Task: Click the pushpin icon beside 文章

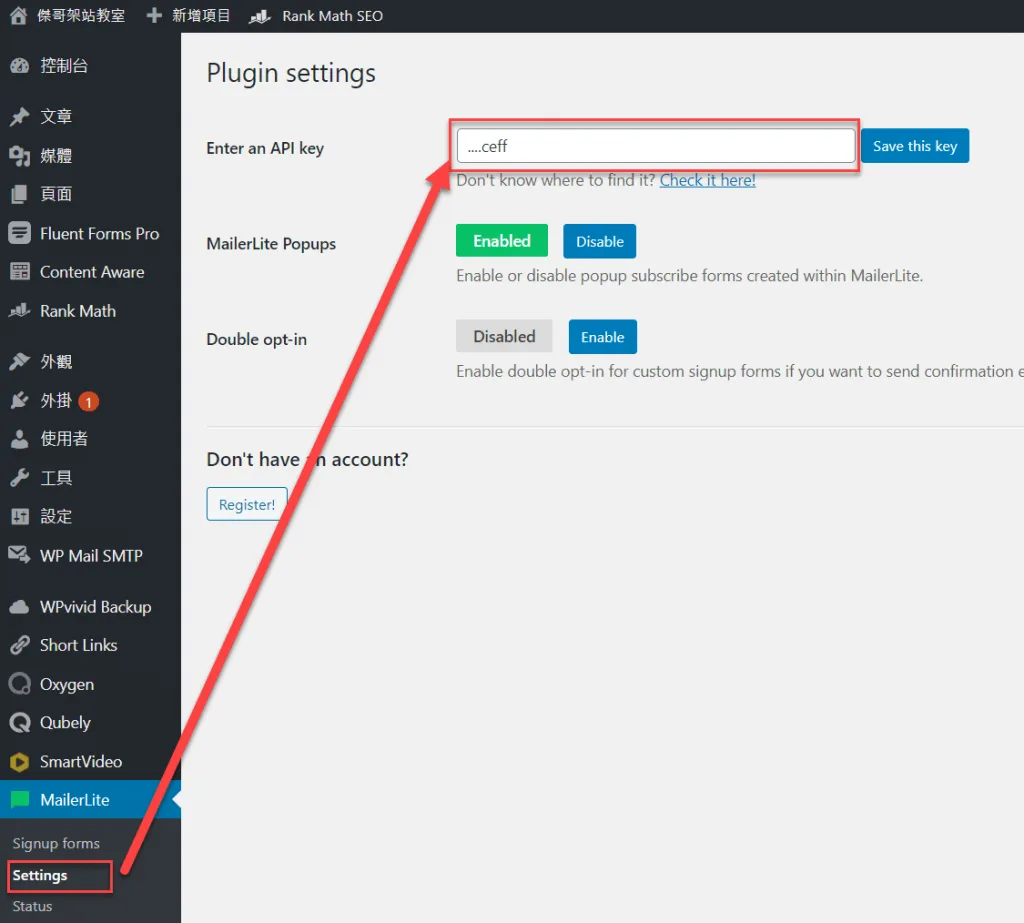Action: coord(19,117)
